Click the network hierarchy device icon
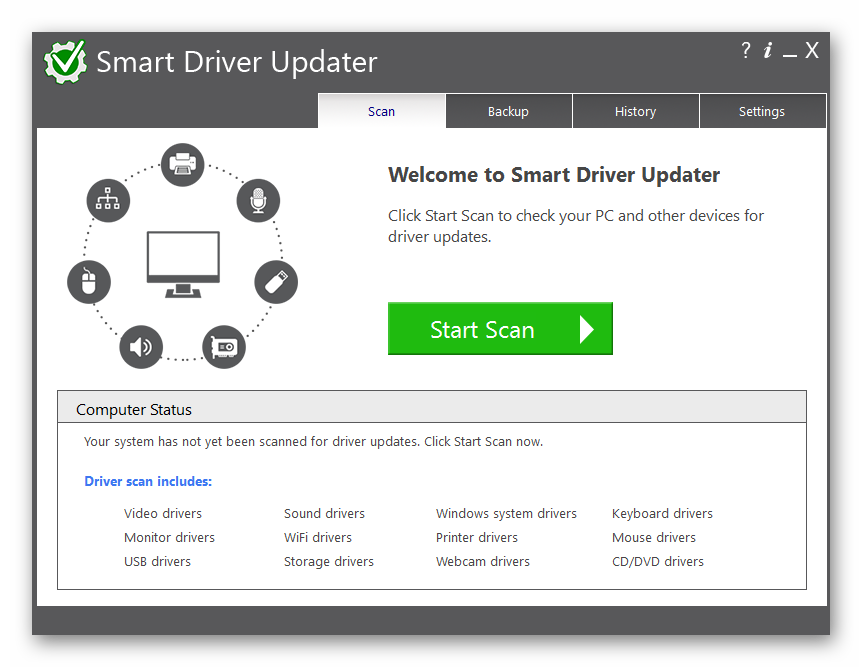This screenshot has height=667, width=862. click(108, 200)
